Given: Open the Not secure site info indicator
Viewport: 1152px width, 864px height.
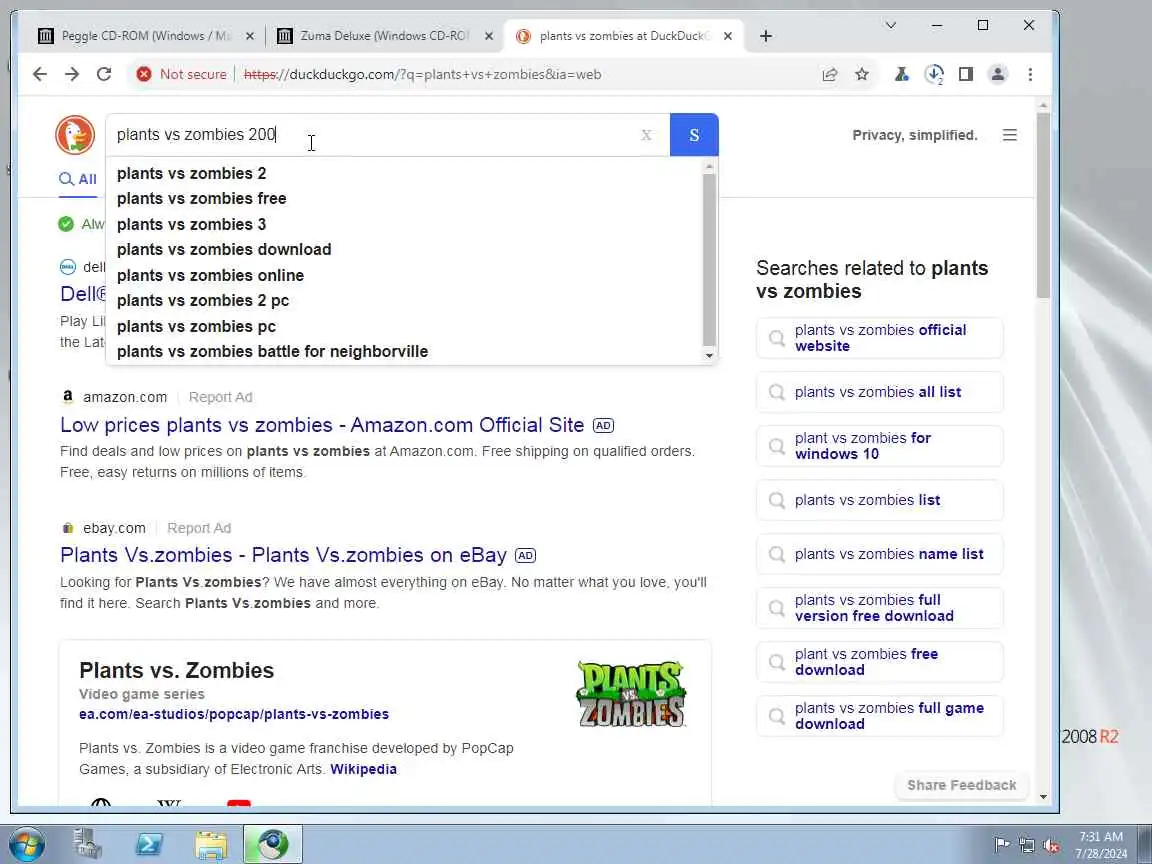Looking at the screenshot, I should tap(181, 74).
